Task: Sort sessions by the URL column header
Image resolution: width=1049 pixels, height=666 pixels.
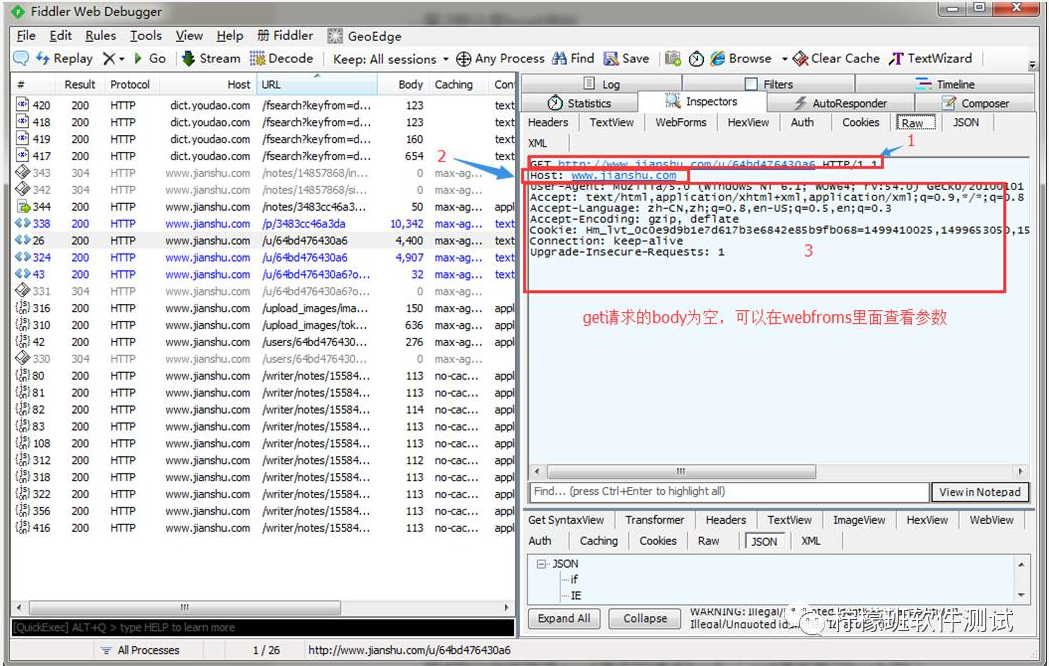Action: pos(317,85)
